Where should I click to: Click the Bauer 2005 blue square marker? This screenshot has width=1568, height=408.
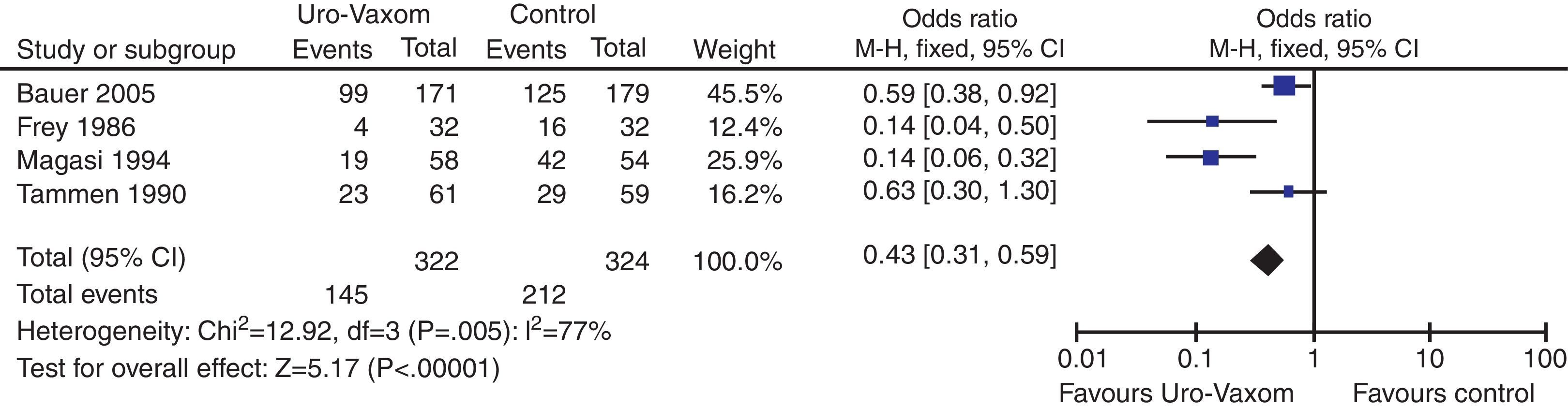(1284, 87)
